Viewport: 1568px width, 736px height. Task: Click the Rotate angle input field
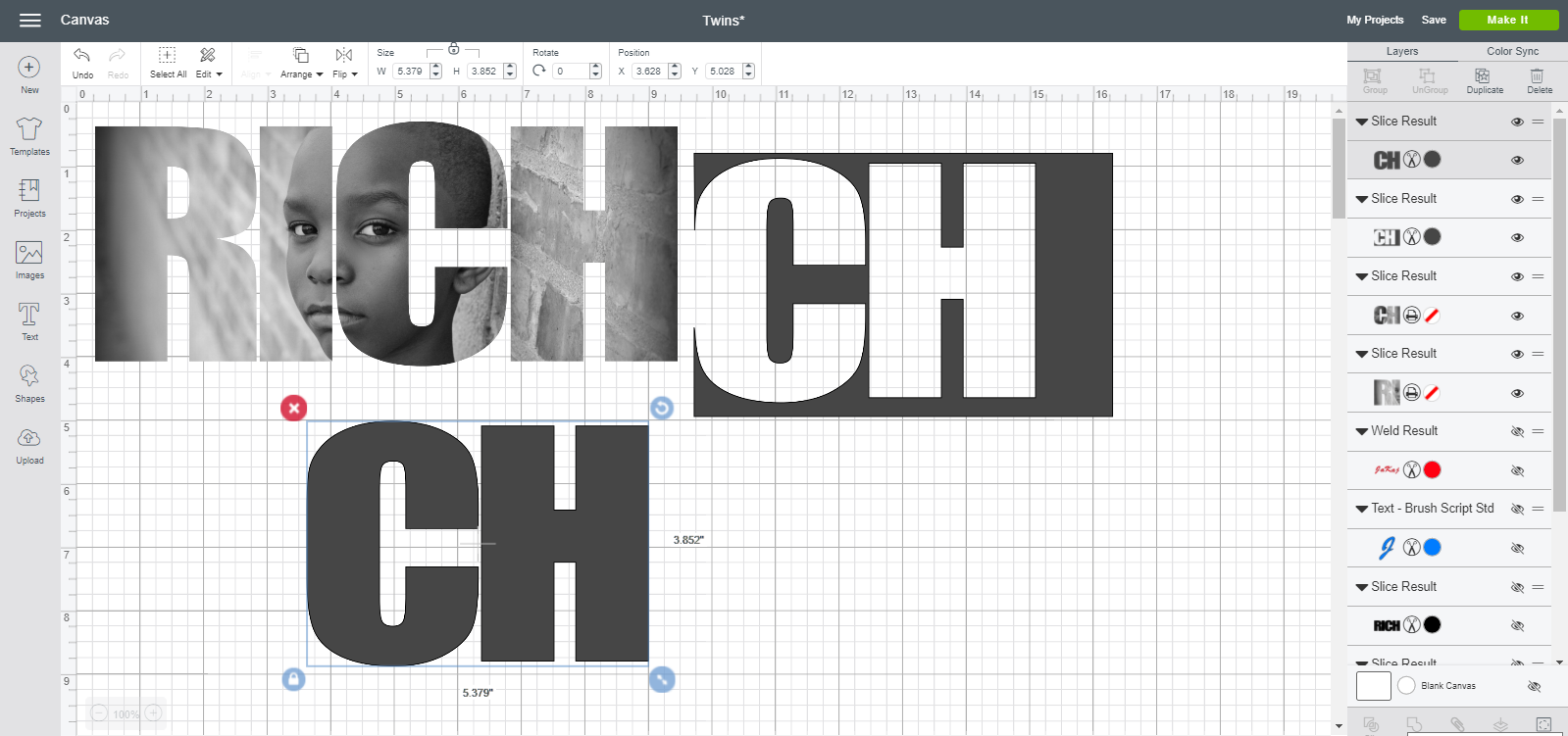(571, 71)
